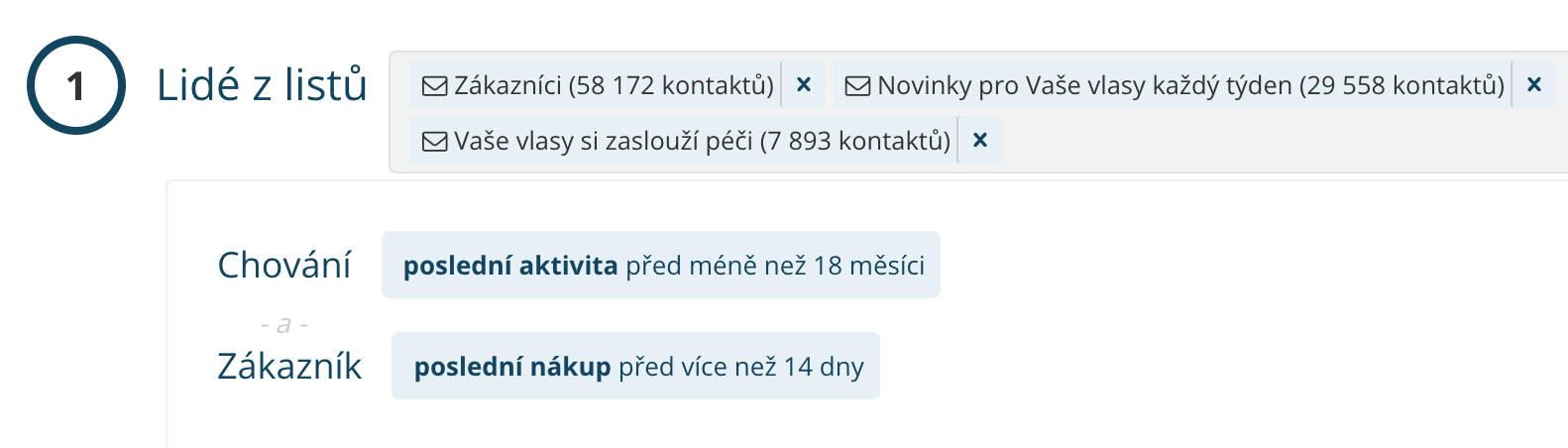Open the bold poslední nákup condition
The height and width of the screenshot is (448, 1568).
[512, 367]
